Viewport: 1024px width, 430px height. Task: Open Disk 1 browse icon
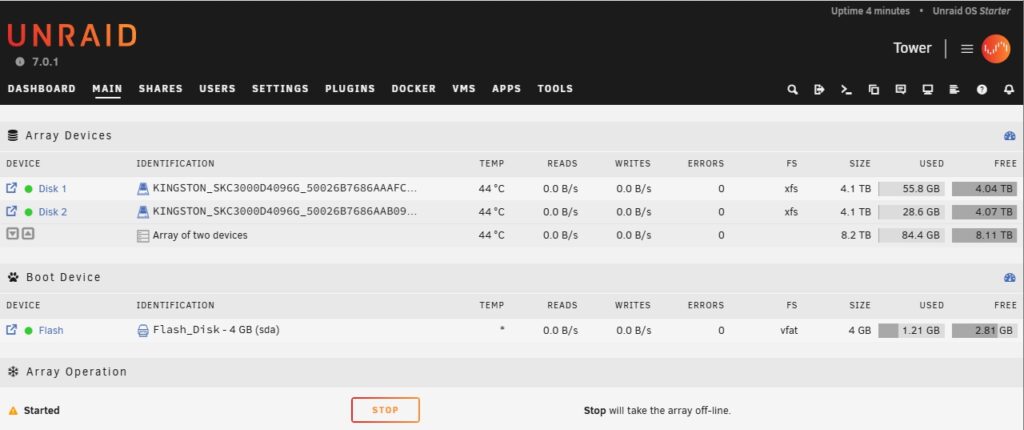12,188
